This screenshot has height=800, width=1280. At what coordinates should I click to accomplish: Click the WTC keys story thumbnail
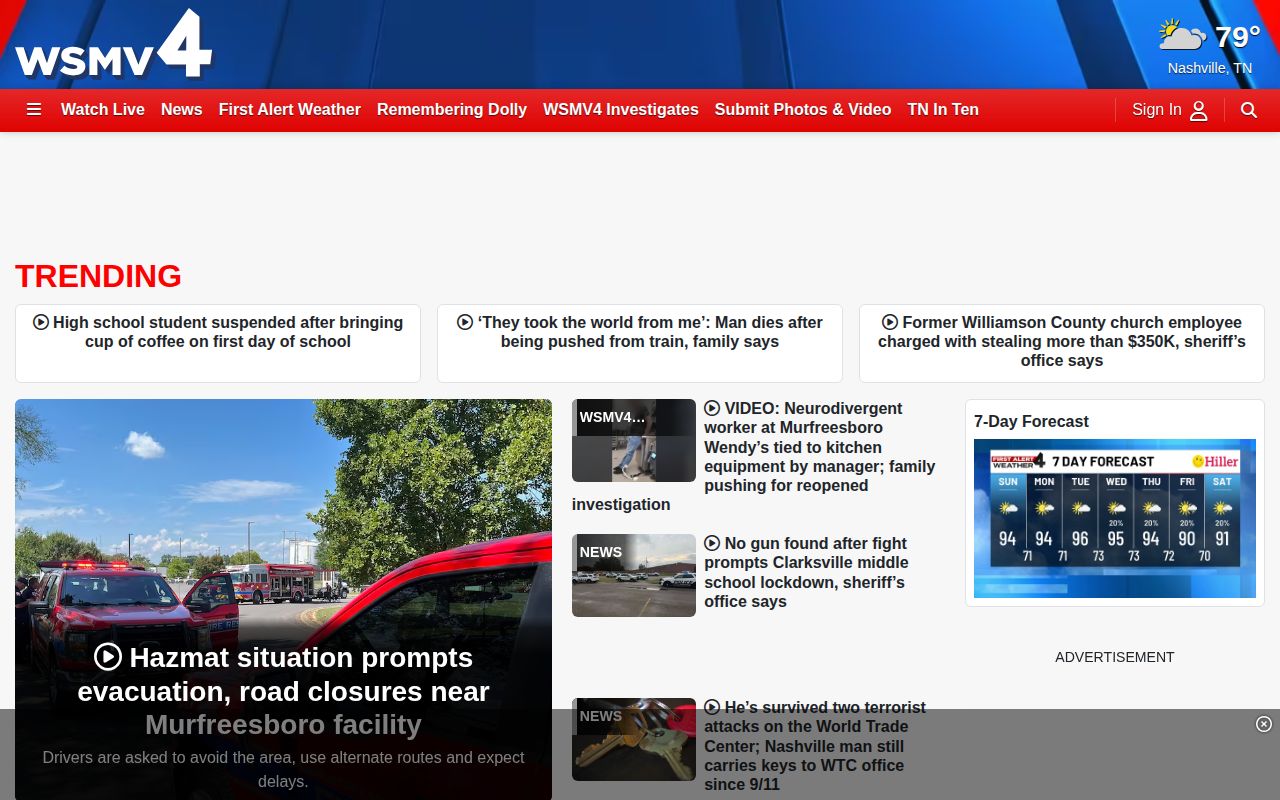point(634,739)
